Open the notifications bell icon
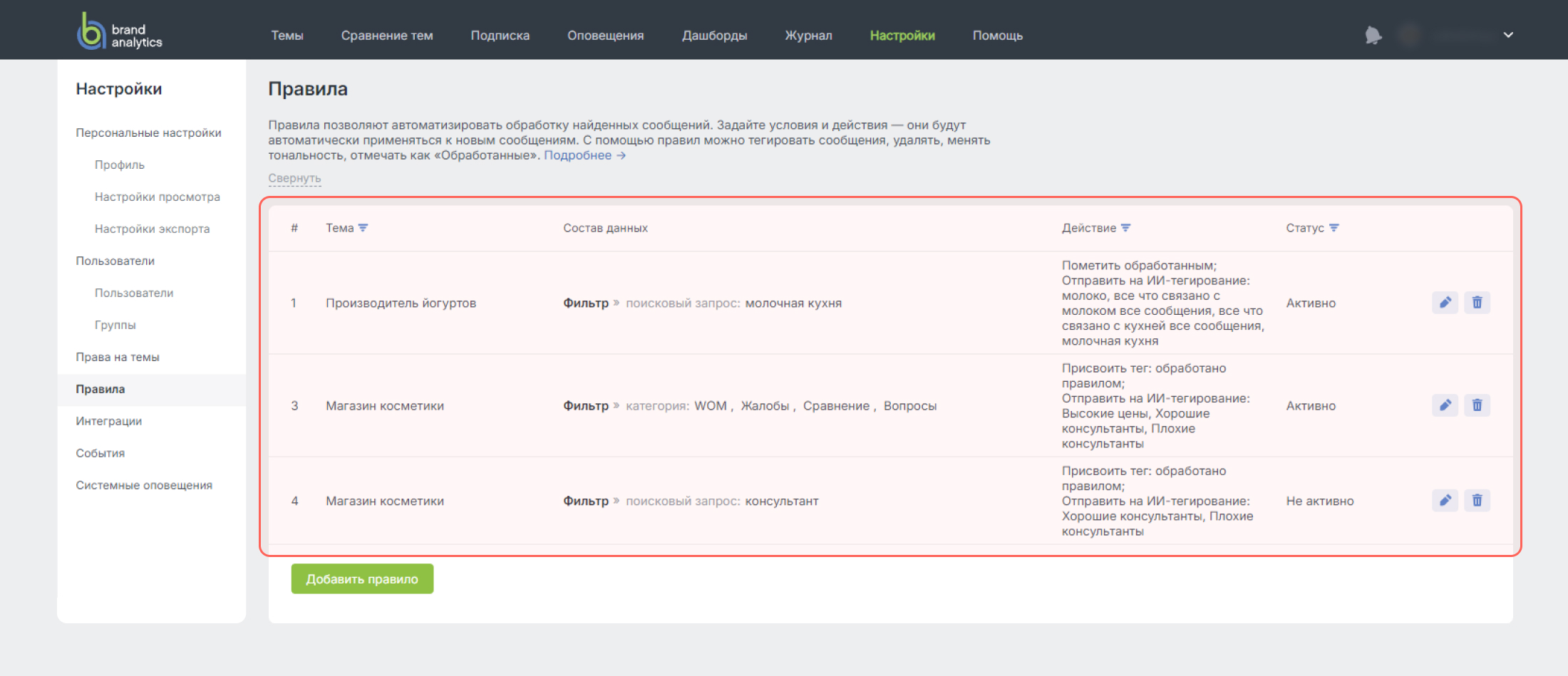The height and width of the screenshot is (676, 1568). click(x=1373, y=35)
